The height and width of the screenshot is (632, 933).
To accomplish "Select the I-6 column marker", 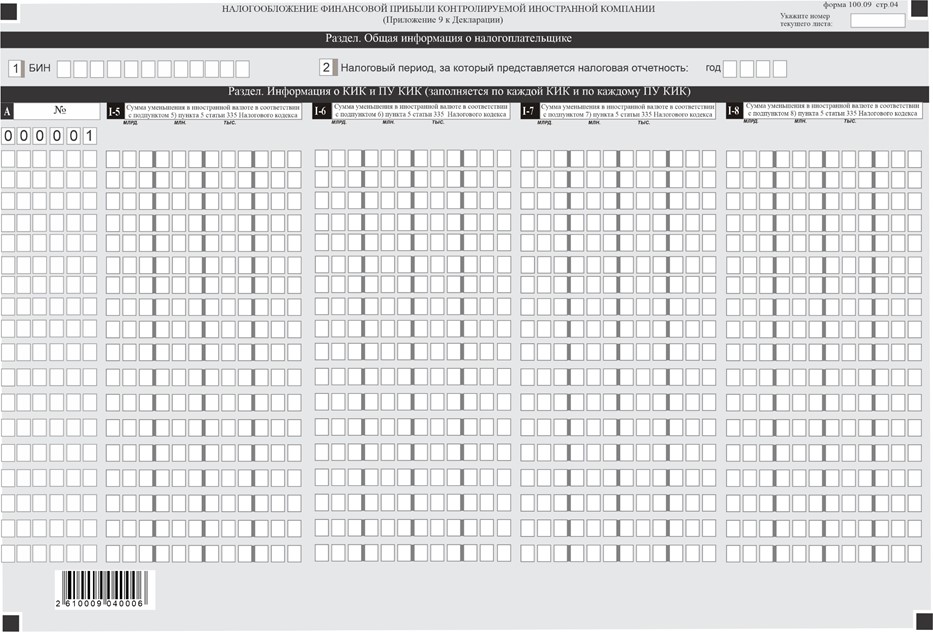I will click(x=321, y=111).
